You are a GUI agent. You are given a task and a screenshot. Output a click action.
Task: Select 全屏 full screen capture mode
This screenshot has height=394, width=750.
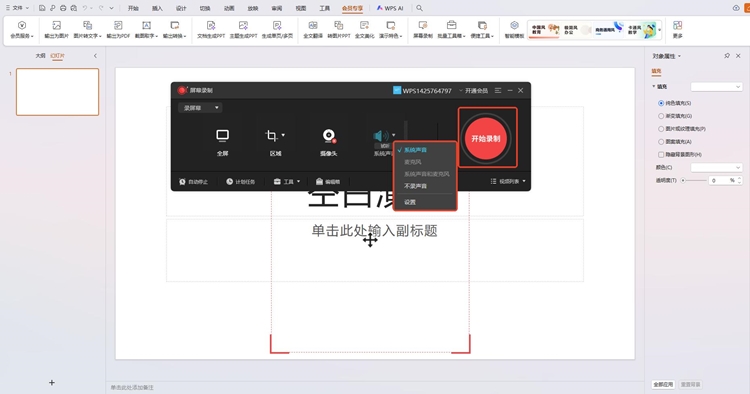[222, 142]
